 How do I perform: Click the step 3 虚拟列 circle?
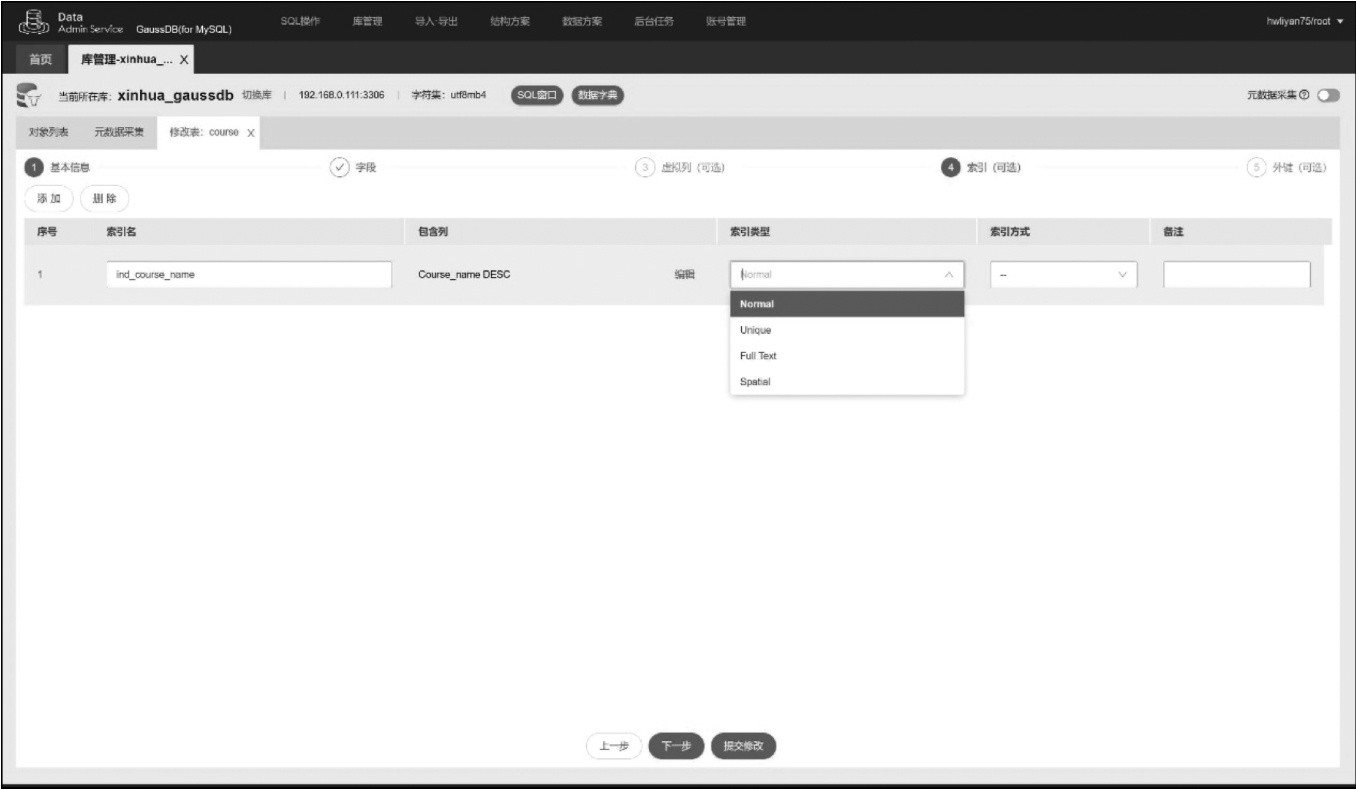point(645,166)
